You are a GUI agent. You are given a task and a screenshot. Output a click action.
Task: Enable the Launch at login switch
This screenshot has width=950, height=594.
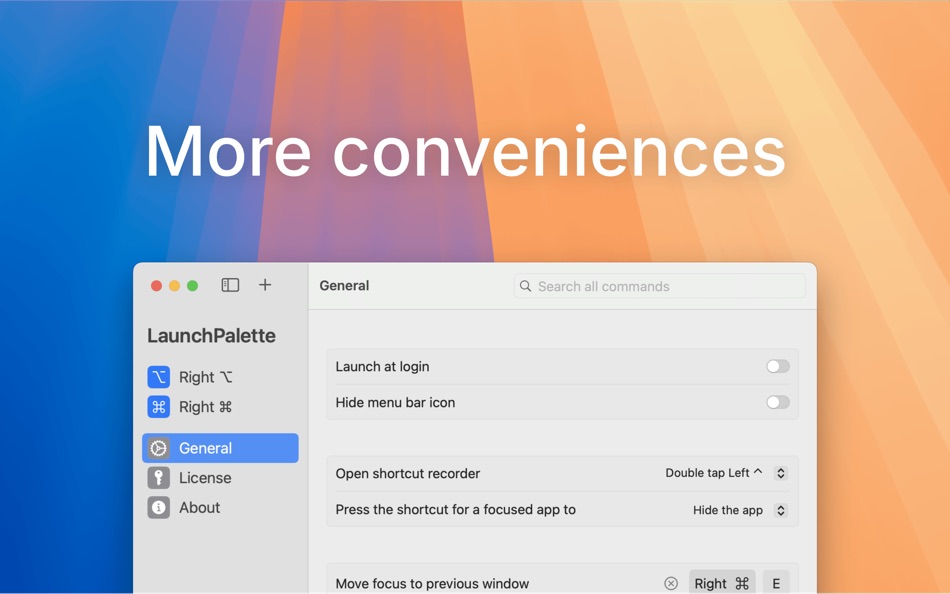coord(777,366)
